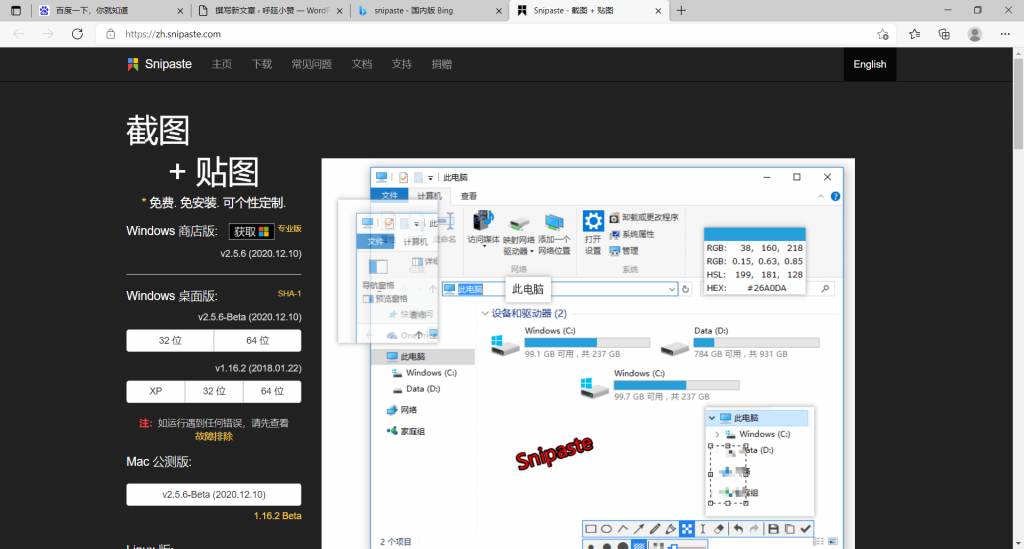The height and width of the screenshot is (549, 1024).
Task: Open the 主页 nav item
Action: 222,64
